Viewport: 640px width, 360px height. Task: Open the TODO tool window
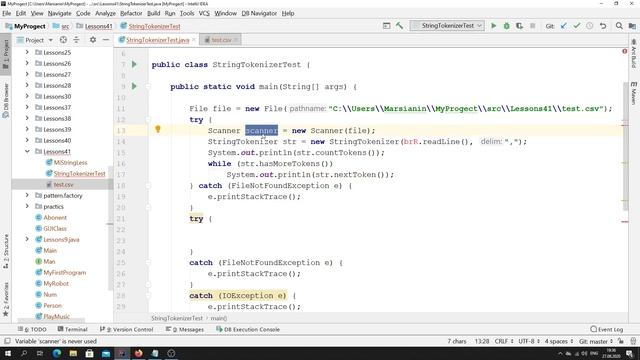click(x=32, y=329)
